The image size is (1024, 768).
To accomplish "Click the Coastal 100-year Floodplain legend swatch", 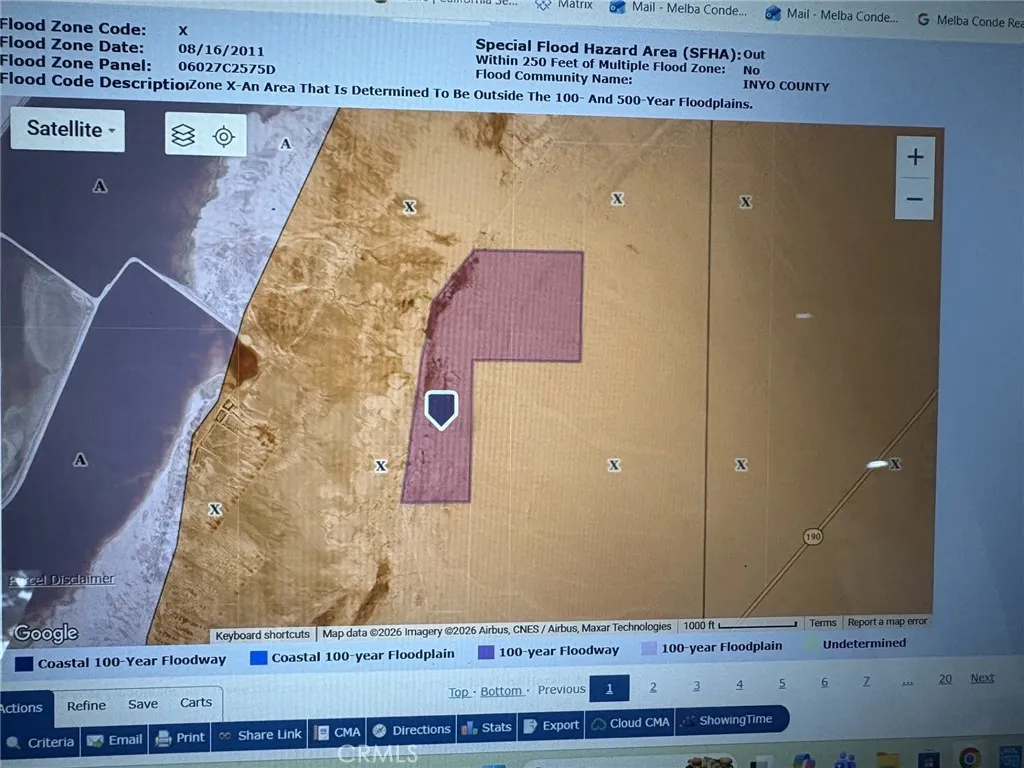I will pyautogui.click(x=259, y=658).
